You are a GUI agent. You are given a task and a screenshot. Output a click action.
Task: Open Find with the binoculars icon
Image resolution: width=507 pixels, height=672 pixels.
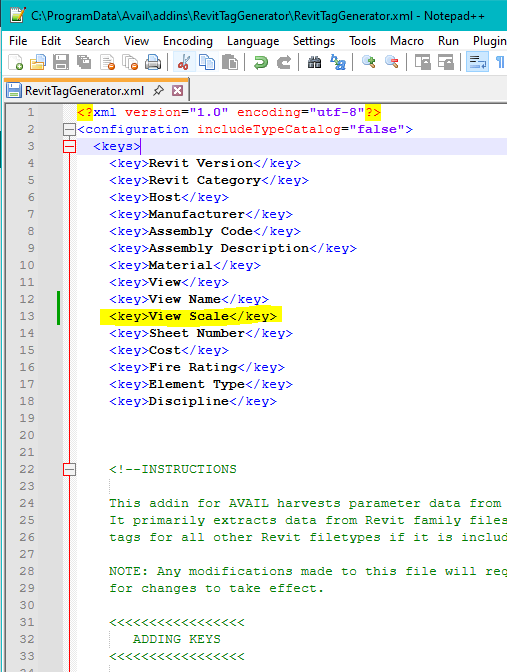pos(314,63)
